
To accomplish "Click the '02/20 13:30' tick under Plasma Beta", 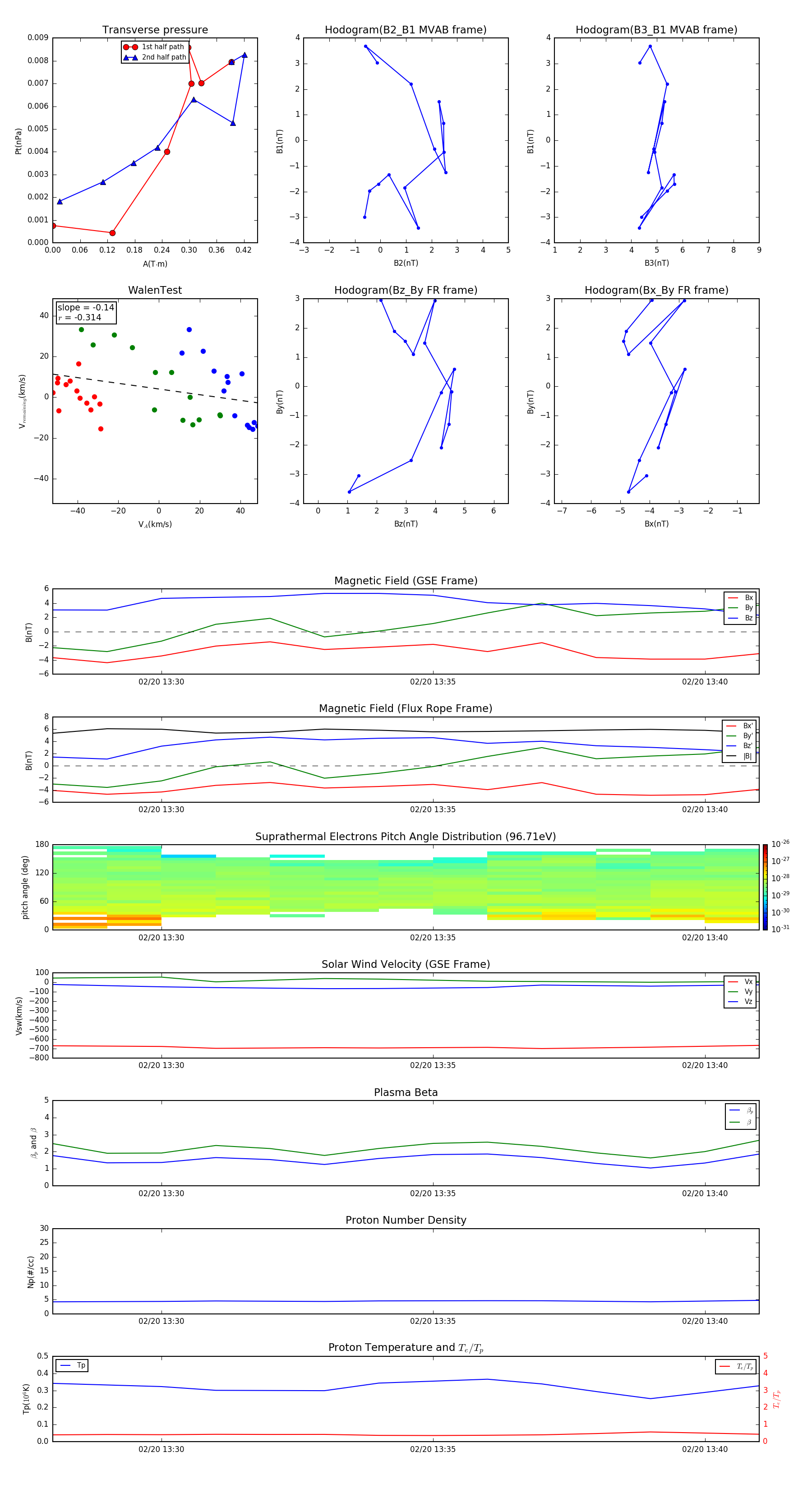I will click(161, 1193).
